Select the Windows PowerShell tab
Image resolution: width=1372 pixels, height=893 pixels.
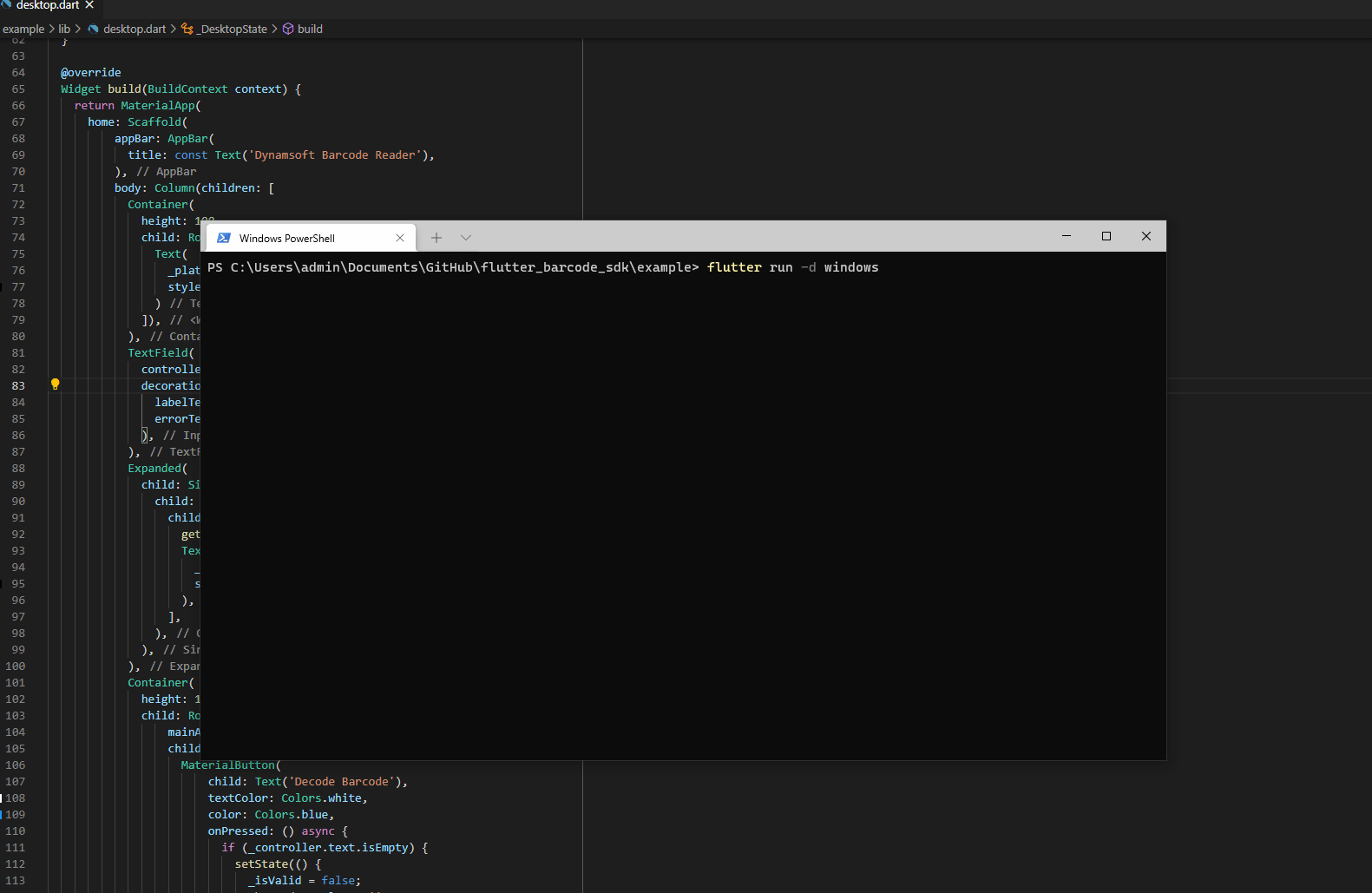[287, 238]
